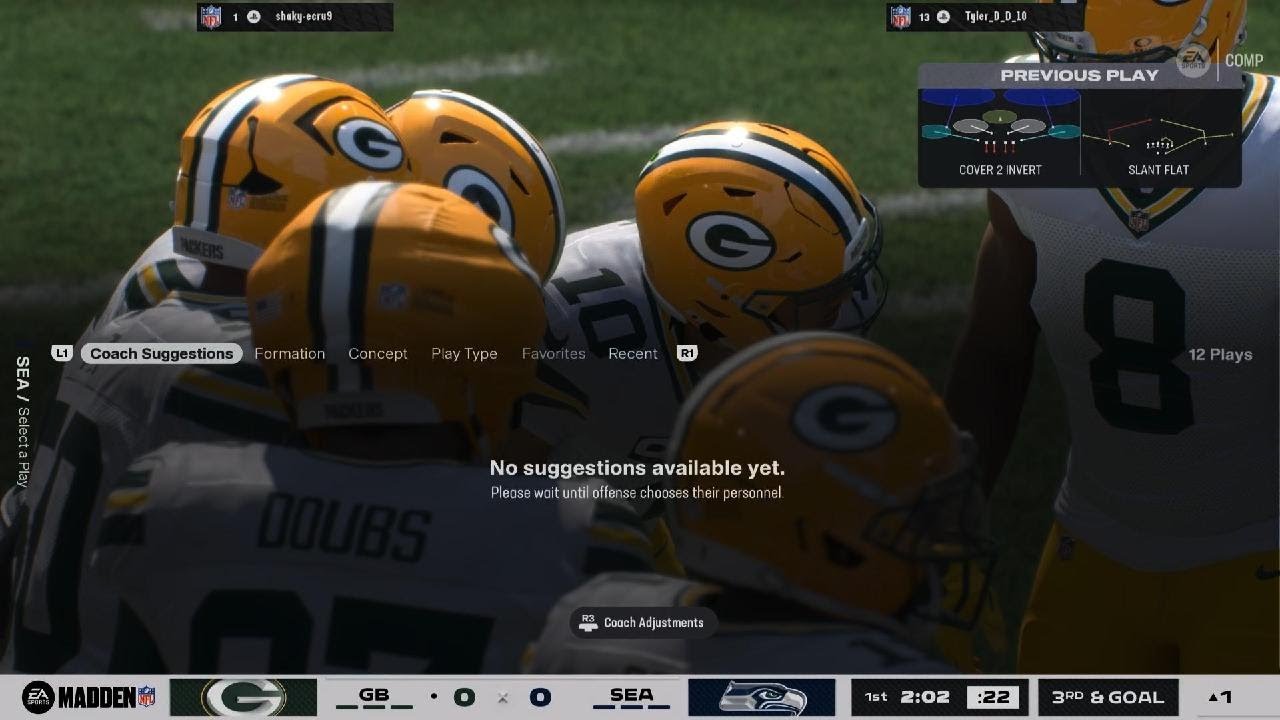
Task: View the Slant Flat play diagram
Action: [x=1159, y=133]
